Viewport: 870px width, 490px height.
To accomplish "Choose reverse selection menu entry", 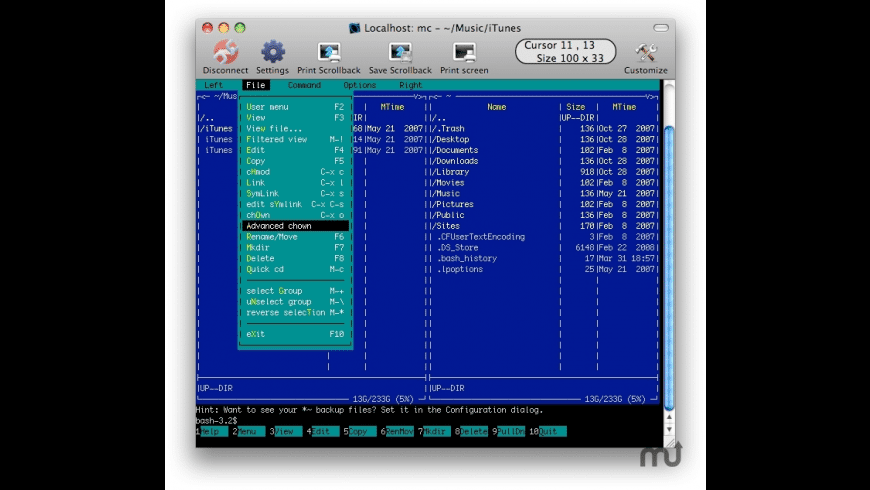I will click(x=295, y=312).
